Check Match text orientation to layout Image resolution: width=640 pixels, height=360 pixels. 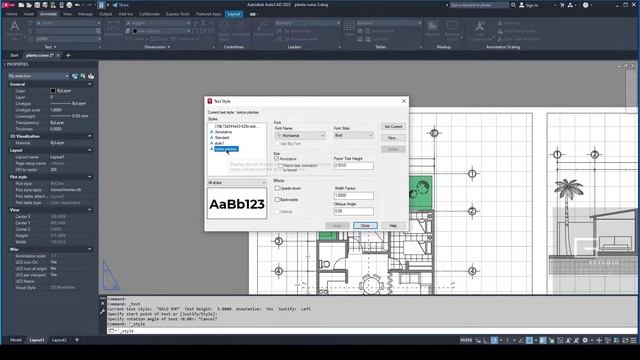click(x=280, y=166)
